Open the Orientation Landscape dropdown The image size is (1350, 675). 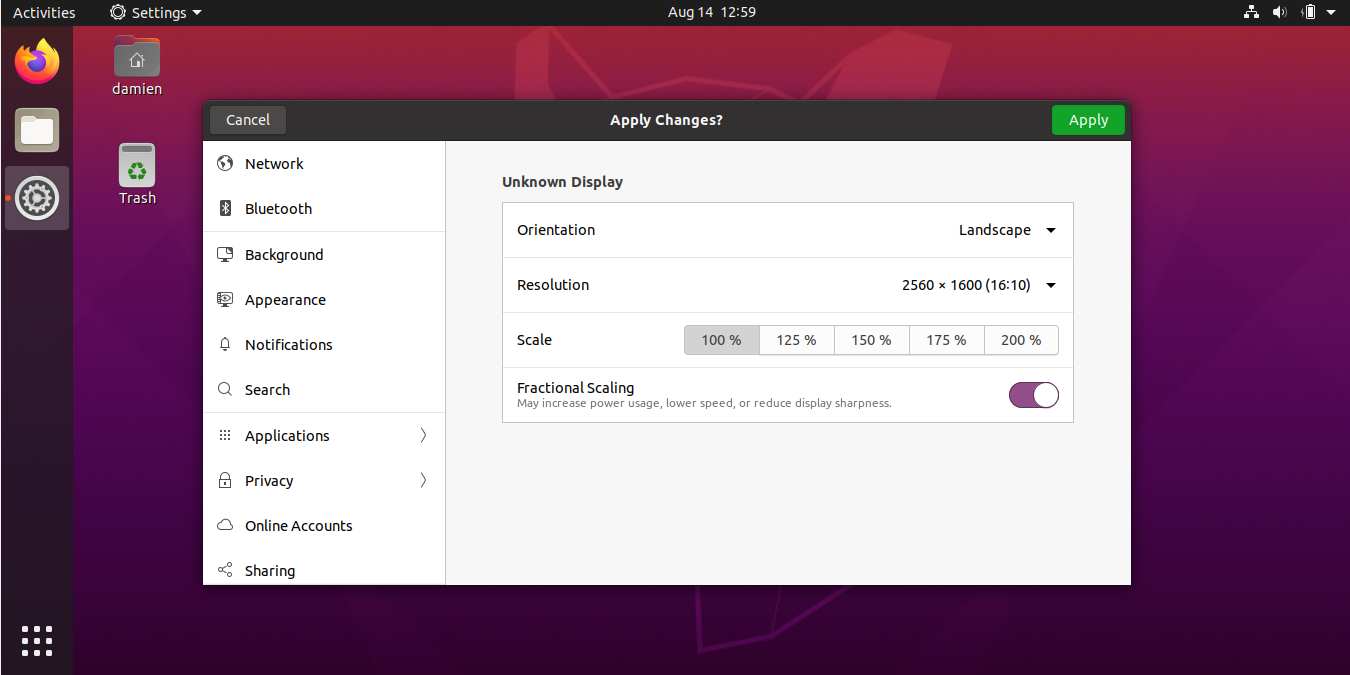pyautogui.click(x=1007, y=230)
